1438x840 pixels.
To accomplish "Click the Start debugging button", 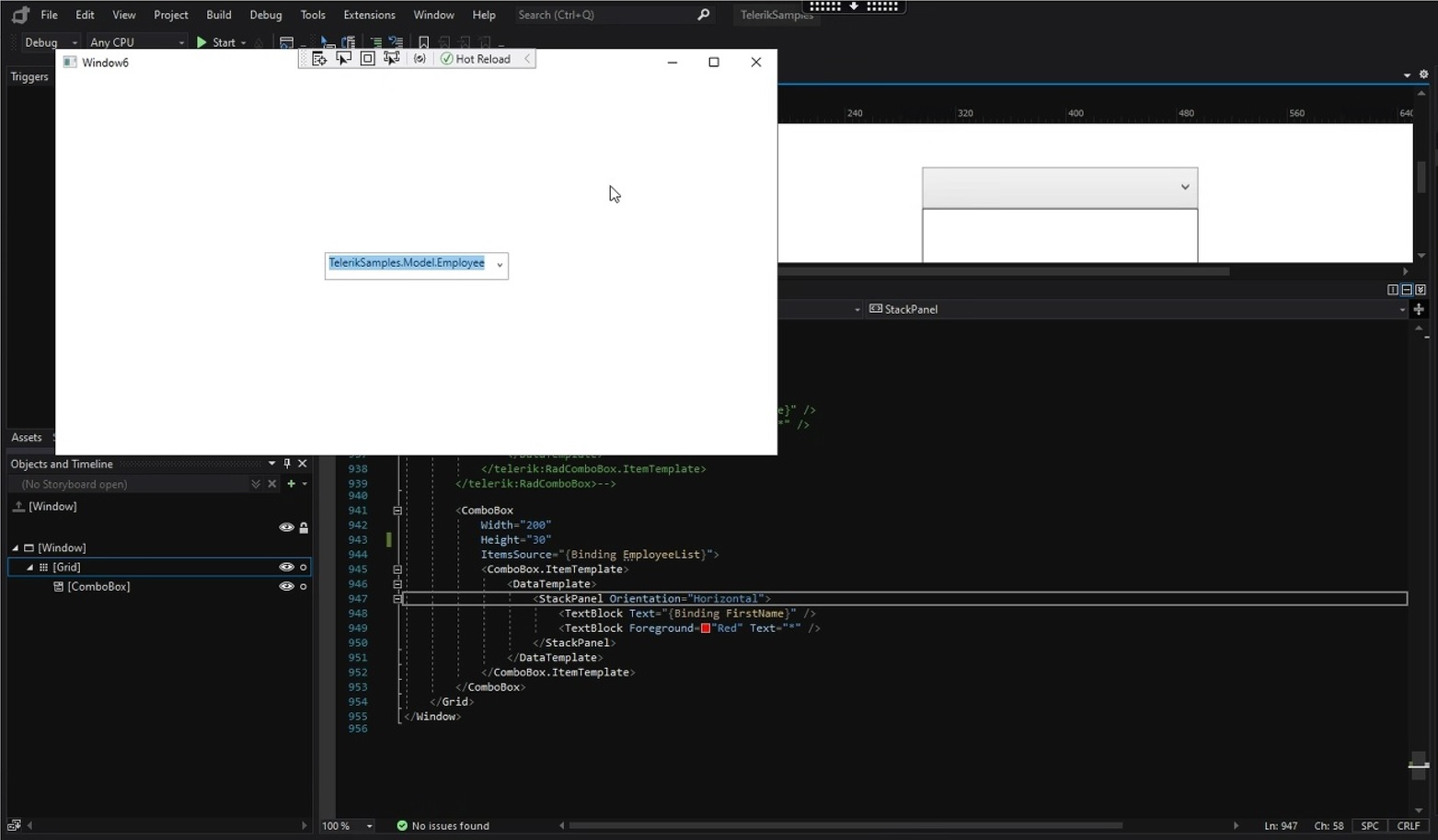I will 216,42.
